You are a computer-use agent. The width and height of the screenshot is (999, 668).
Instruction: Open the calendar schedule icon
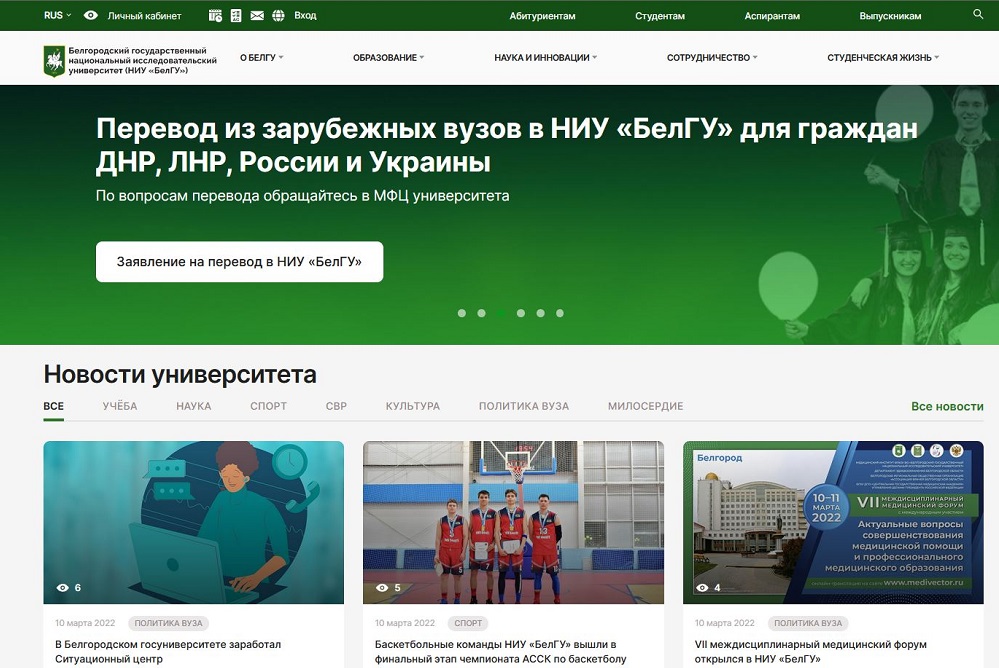[x=215, y=16]
